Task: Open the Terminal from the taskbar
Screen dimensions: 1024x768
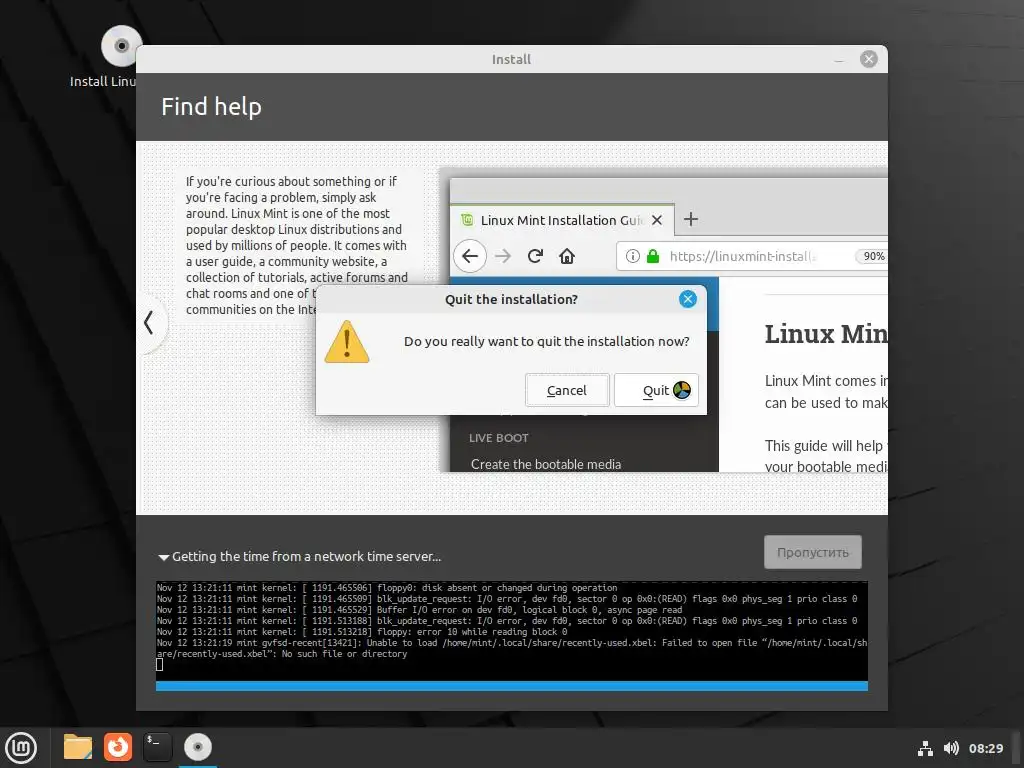Action: click(x=157, y=747)
